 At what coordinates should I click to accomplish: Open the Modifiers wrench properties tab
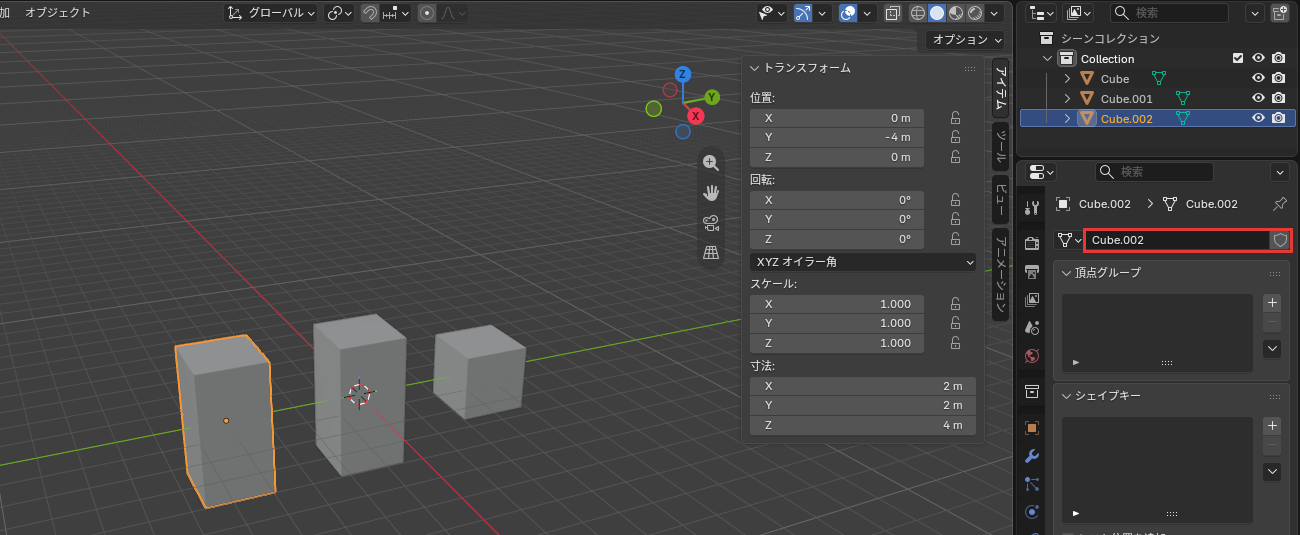coord(1032,456)
